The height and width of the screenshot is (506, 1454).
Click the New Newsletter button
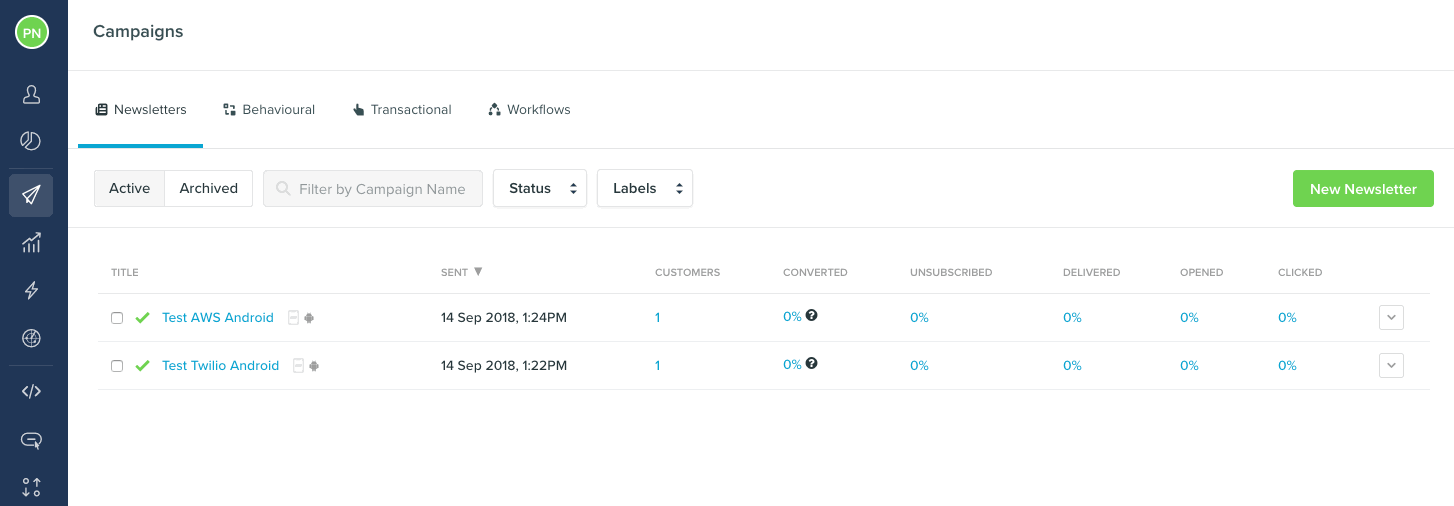(x=1363, y=188)
